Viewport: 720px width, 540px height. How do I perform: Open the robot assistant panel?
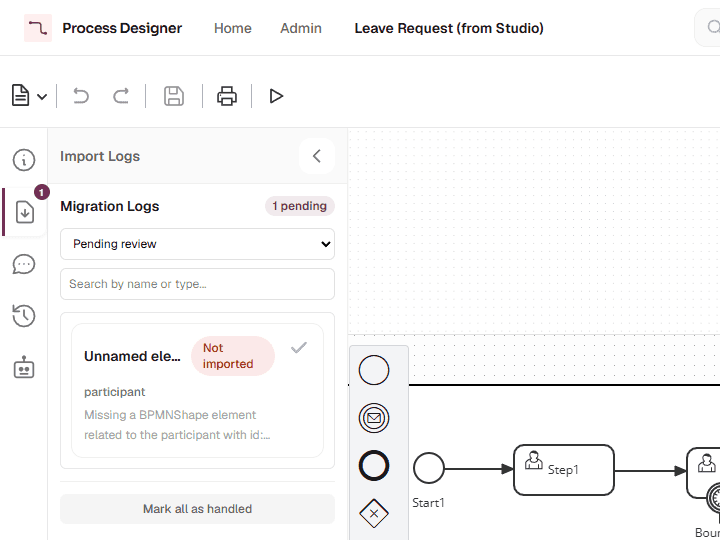[24, 367]
